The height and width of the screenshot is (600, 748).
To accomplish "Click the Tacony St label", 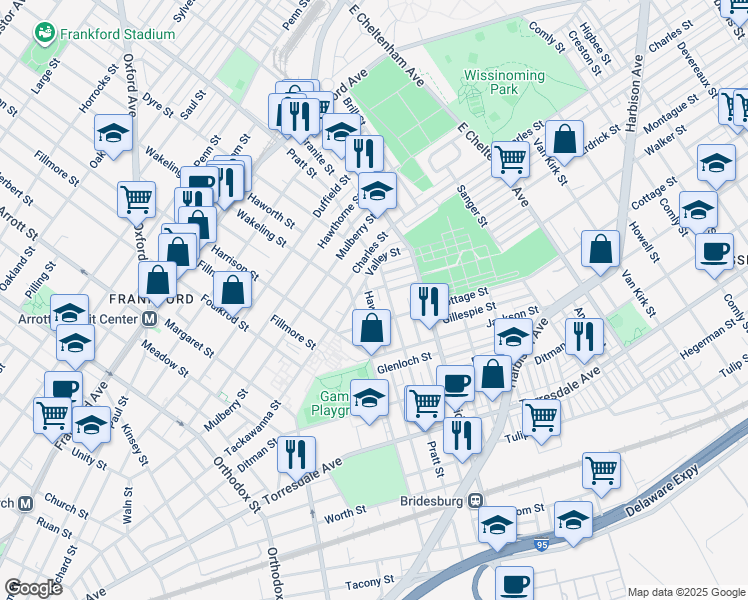I will point(370,582).
